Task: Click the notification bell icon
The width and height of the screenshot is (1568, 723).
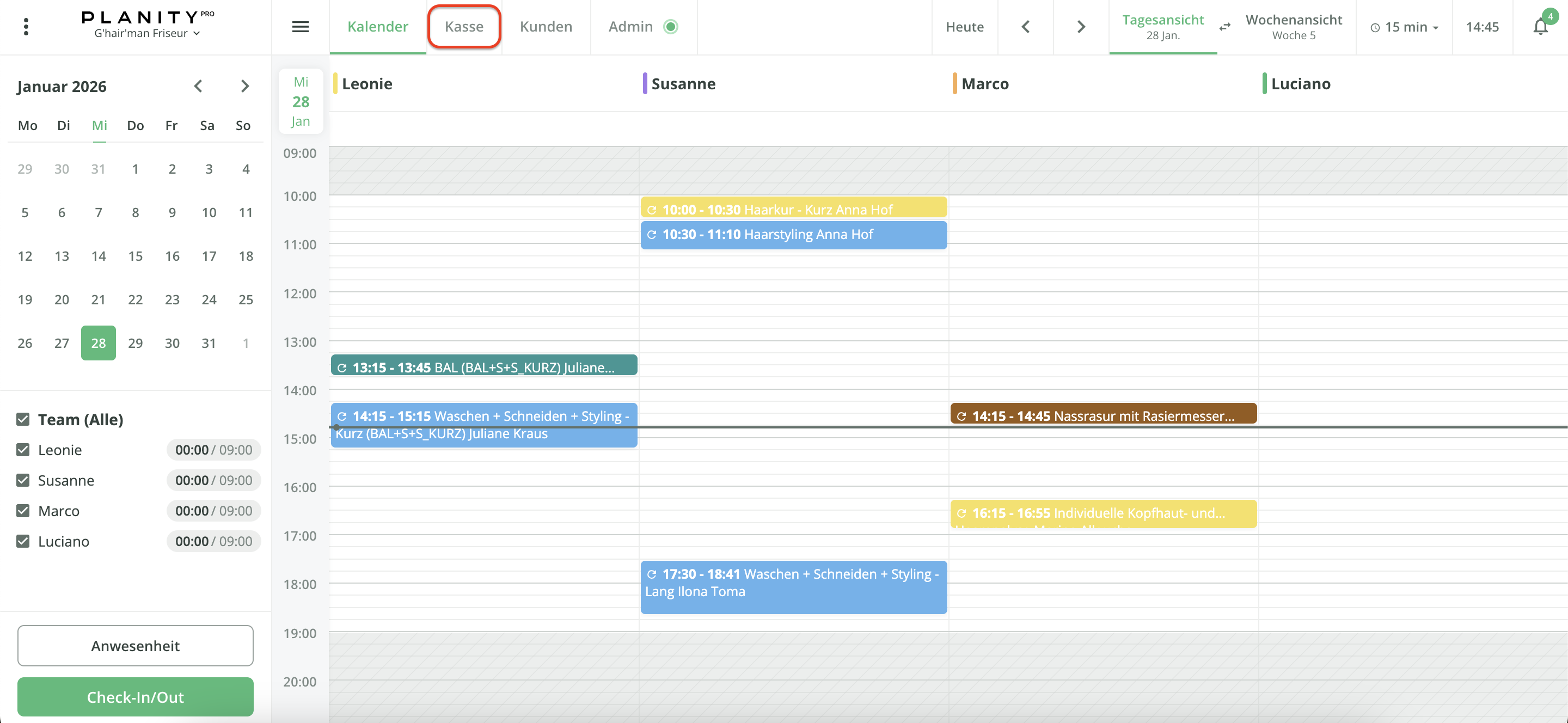Action: tap(1540, 27)
